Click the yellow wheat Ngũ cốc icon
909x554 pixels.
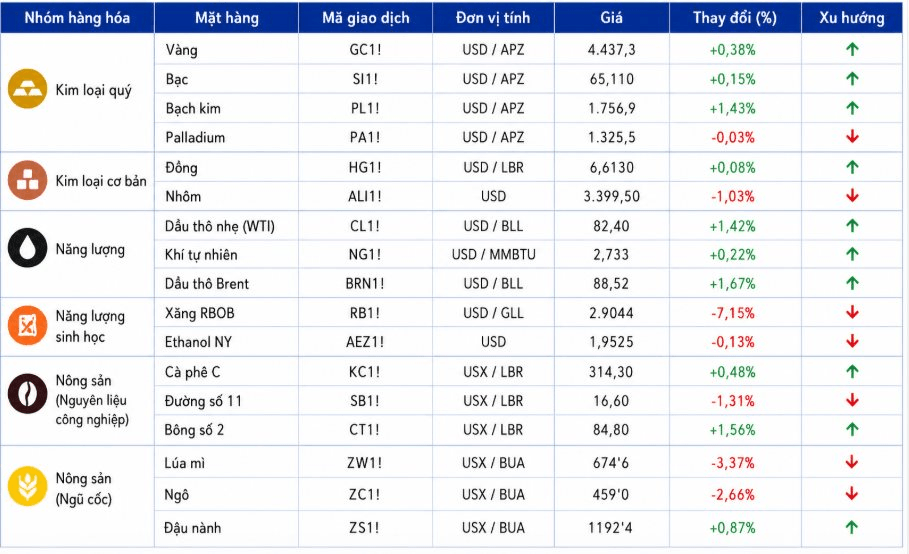point(27,486)
